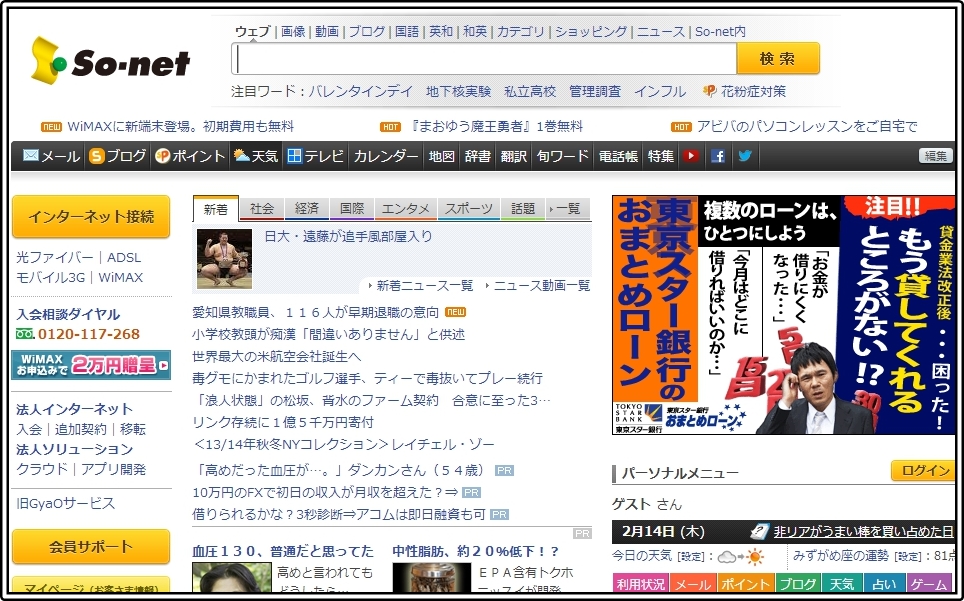Image resolution: width=964 pixels, height=601 pixels.
Task: Open 新着ニュース一覧 link
Action: 425,286
